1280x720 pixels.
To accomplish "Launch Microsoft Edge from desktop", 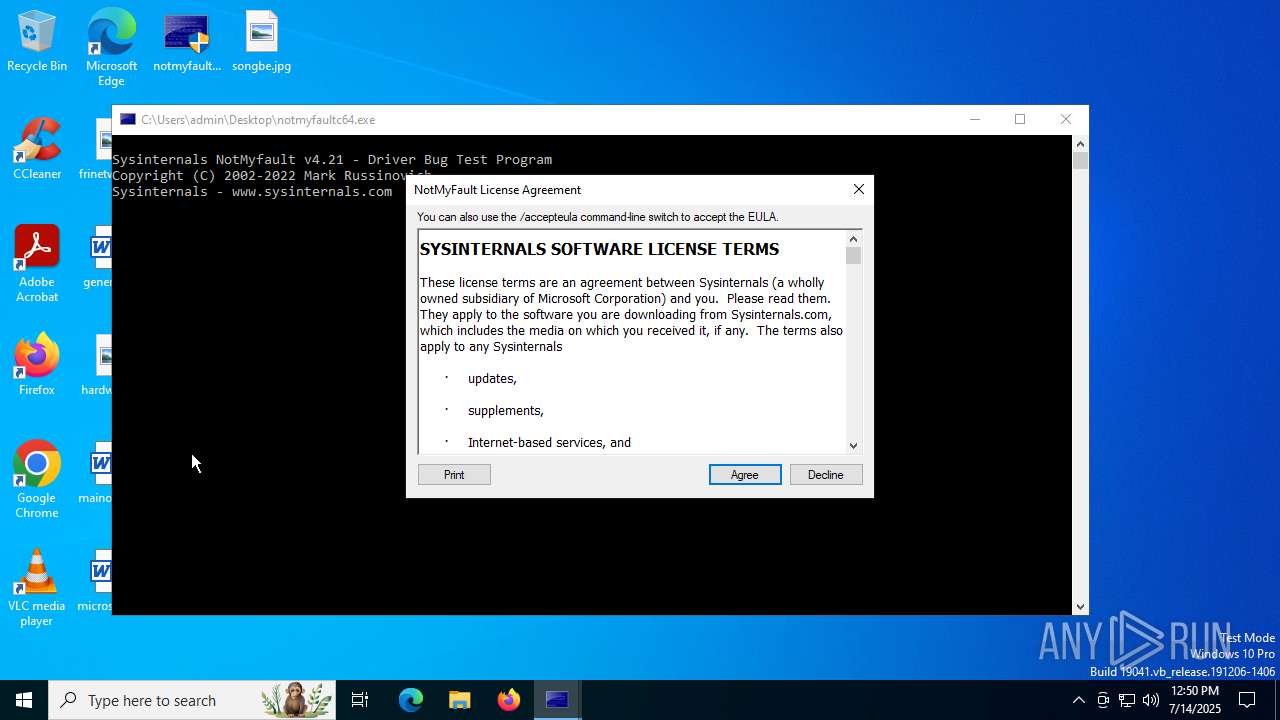I will click(111, 48).
